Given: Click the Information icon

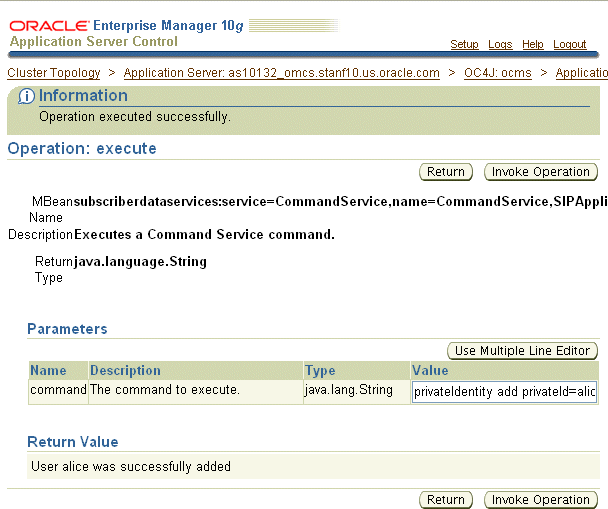Looking at the screenshot, I should pos(26,96).
